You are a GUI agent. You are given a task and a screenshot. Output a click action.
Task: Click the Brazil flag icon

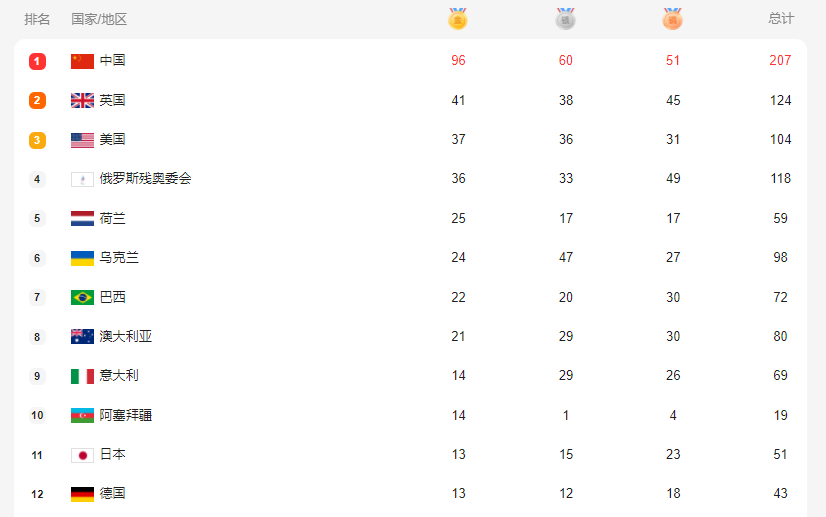[x=83, y=297]
